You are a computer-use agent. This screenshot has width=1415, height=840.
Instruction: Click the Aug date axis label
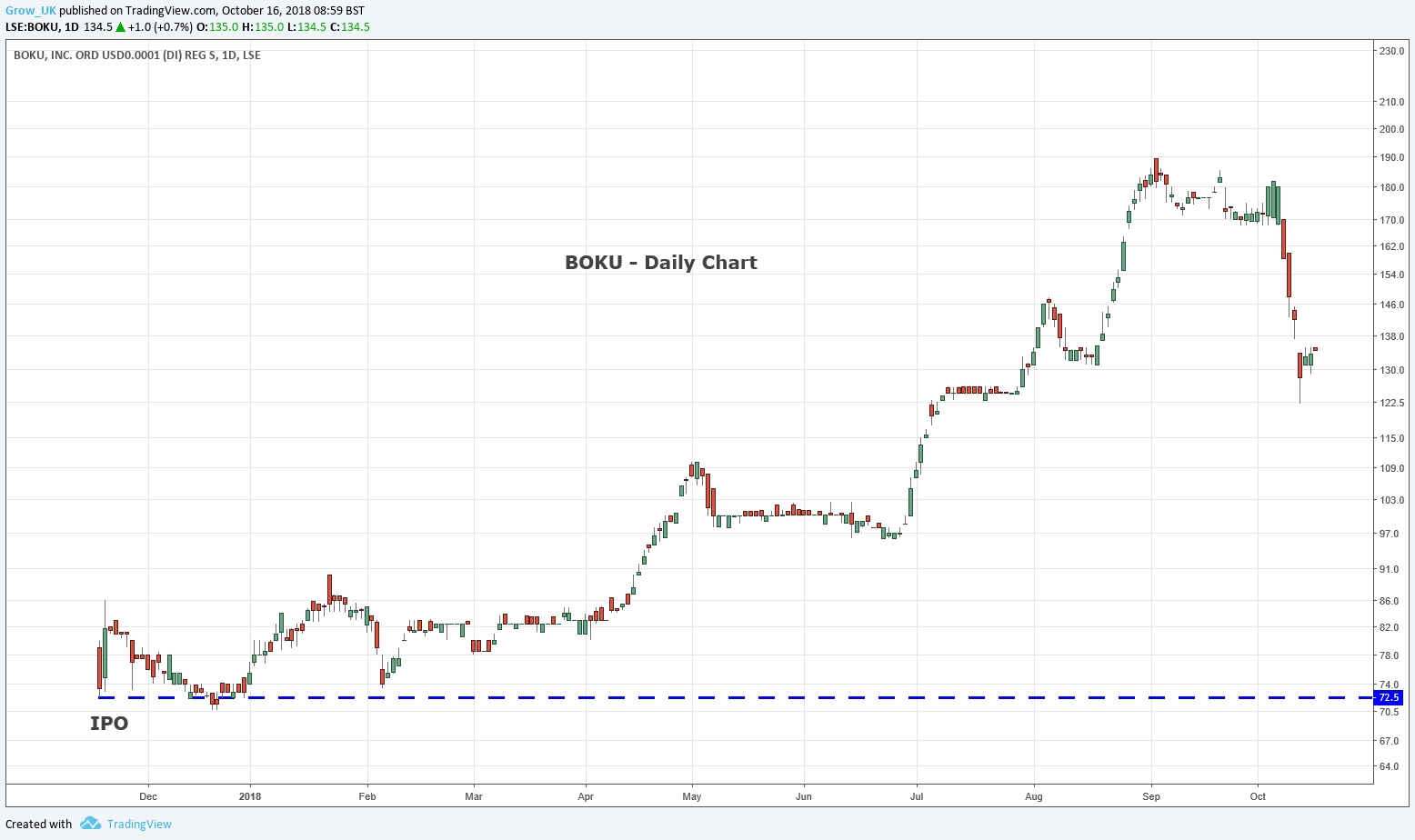coord(1034,796)
